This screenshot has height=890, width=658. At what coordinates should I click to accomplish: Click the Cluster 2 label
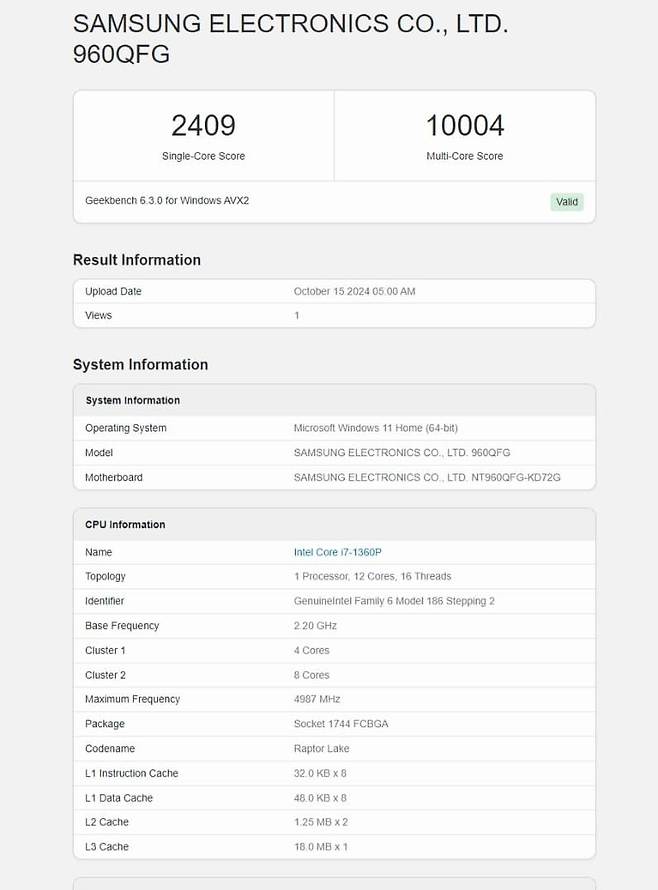105,675
